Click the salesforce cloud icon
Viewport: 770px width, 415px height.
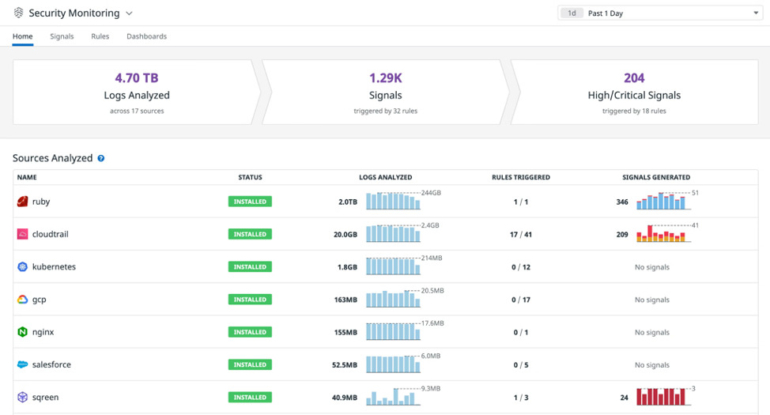click(22, 365)
